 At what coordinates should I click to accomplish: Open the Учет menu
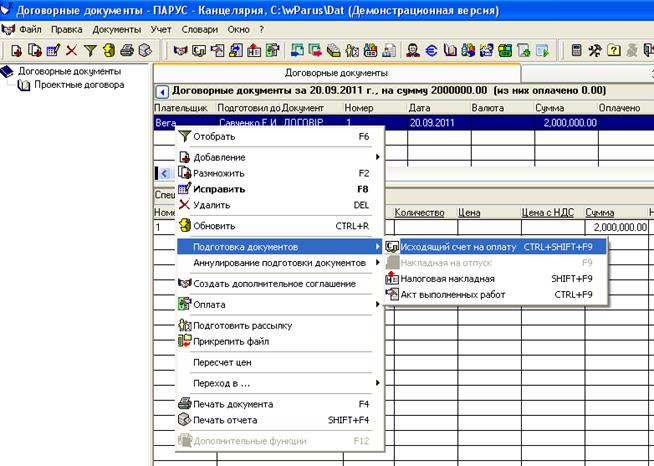161,30
